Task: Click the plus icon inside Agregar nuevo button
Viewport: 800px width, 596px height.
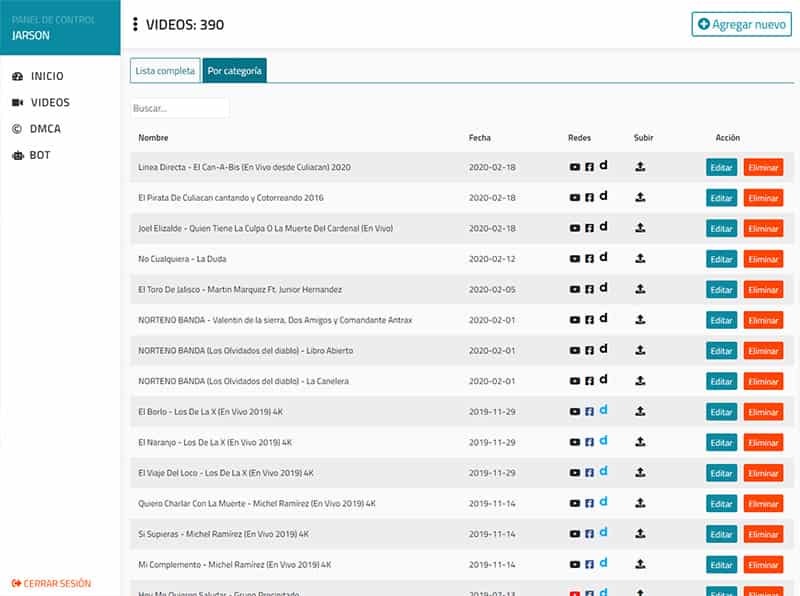Action: click(x=705, y=23)
